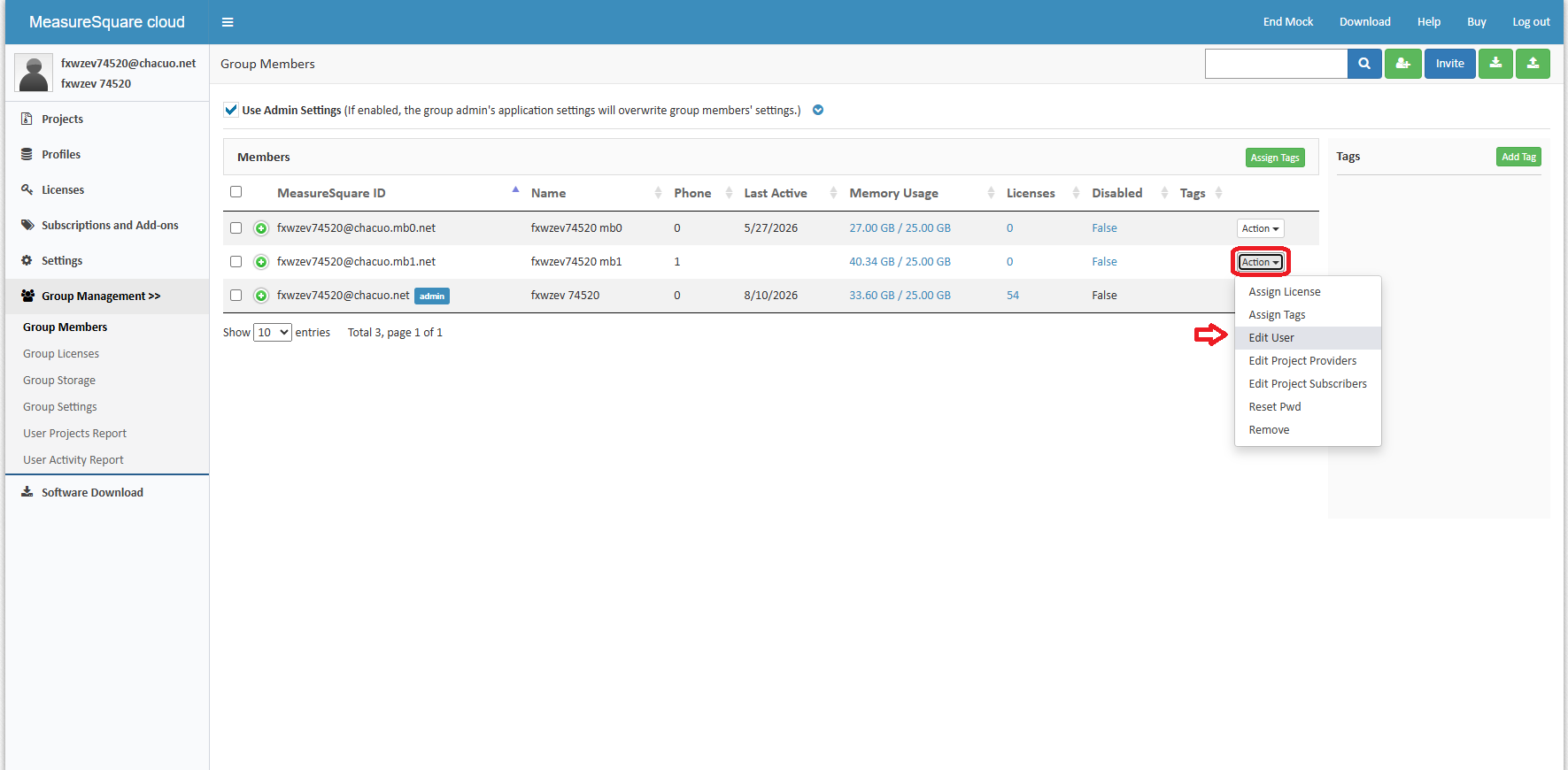Click the Invite button
The height and width of the screenshot is (770, 1568).
click(1449, 64)
